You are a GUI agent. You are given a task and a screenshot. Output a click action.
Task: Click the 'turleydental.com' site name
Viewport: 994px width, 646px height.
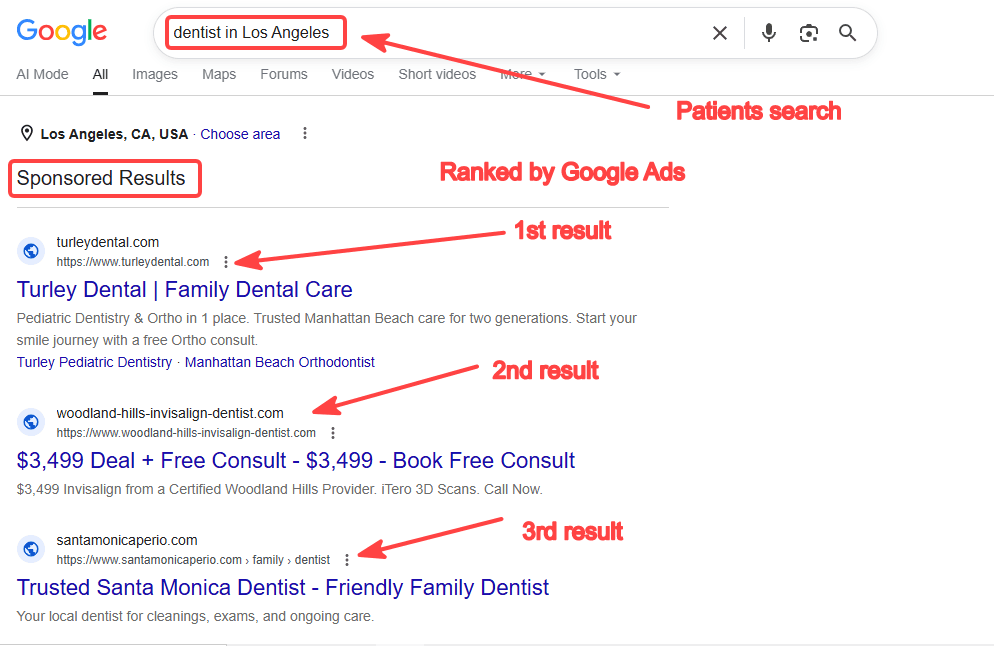click(x=108, y=242)
